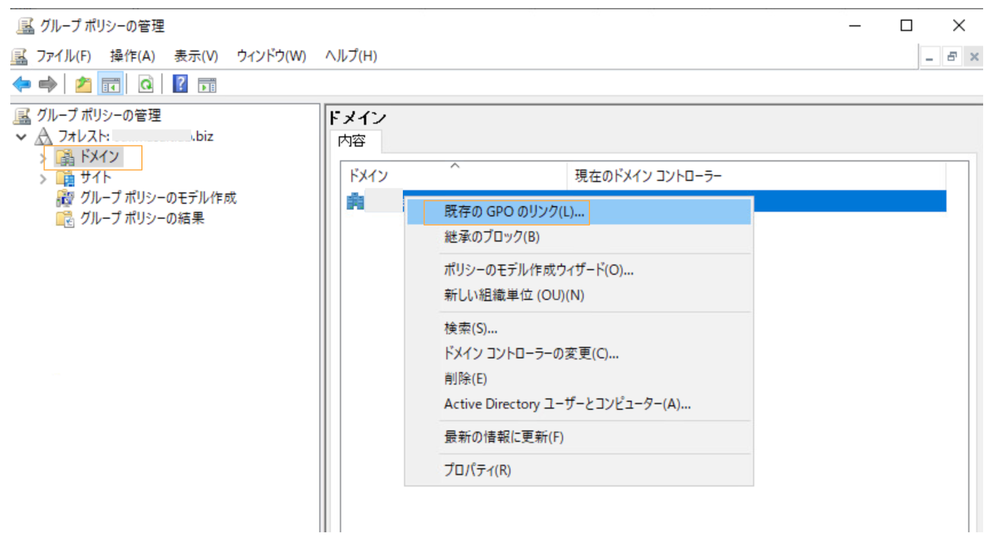Restore the inner MDI child window
Image resolution: width=998 pixels, height=553 pixels.
tap(952, 57)
